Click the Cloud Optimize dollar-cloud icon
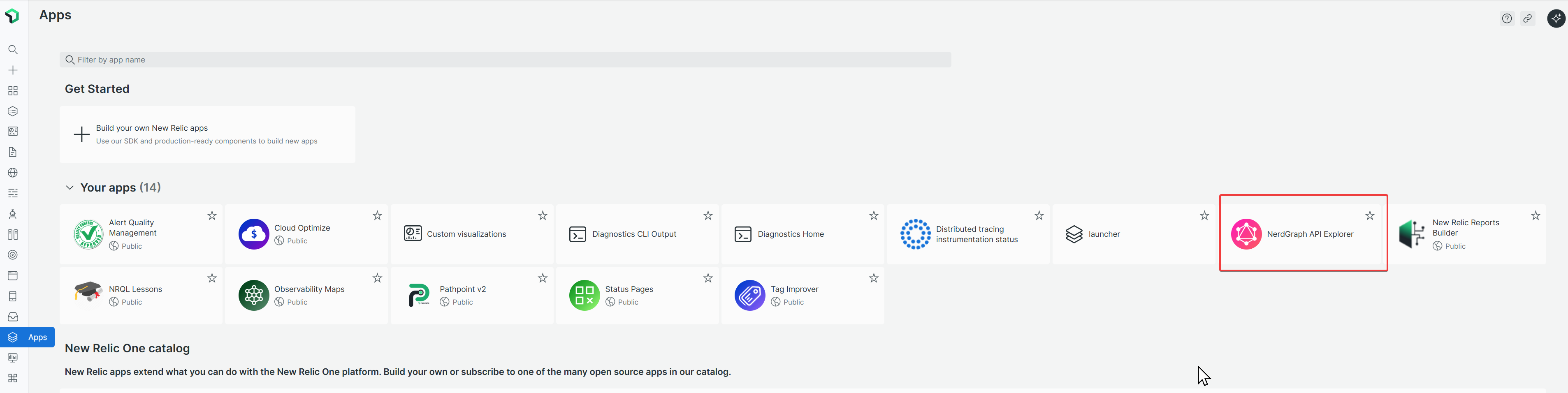The image size is (1568, 393). [x=254, y=234]
